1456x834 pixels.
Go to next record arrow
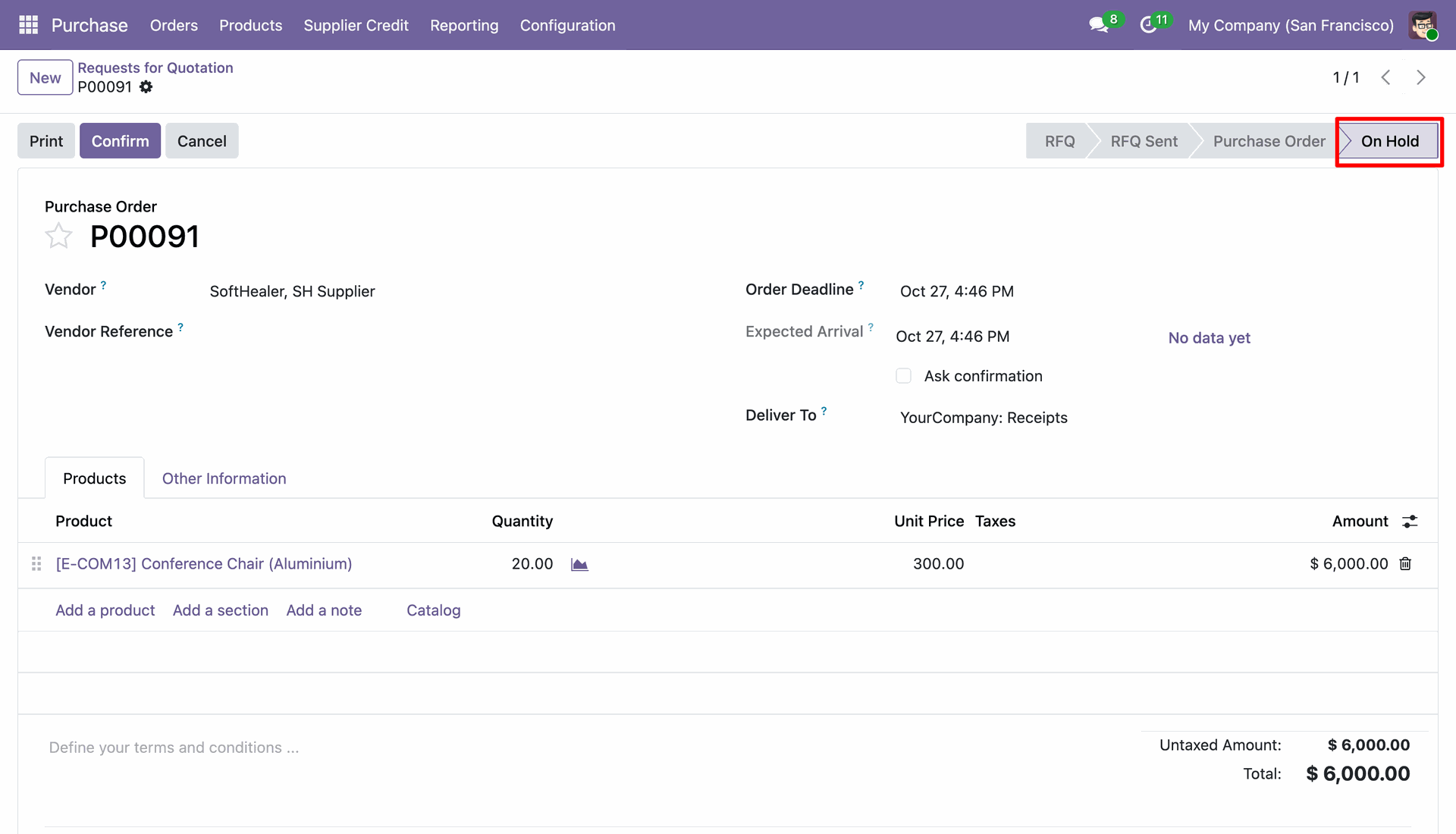click(x=1421, y=77)
